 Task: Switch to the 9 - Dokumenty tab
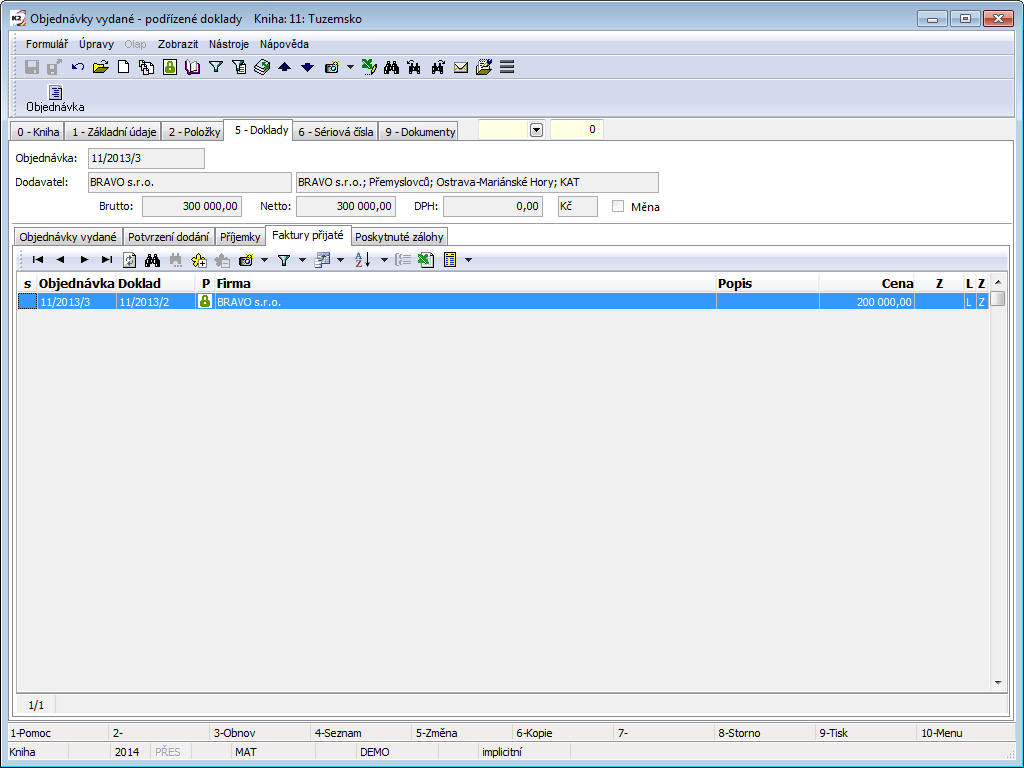click(419, 132)
